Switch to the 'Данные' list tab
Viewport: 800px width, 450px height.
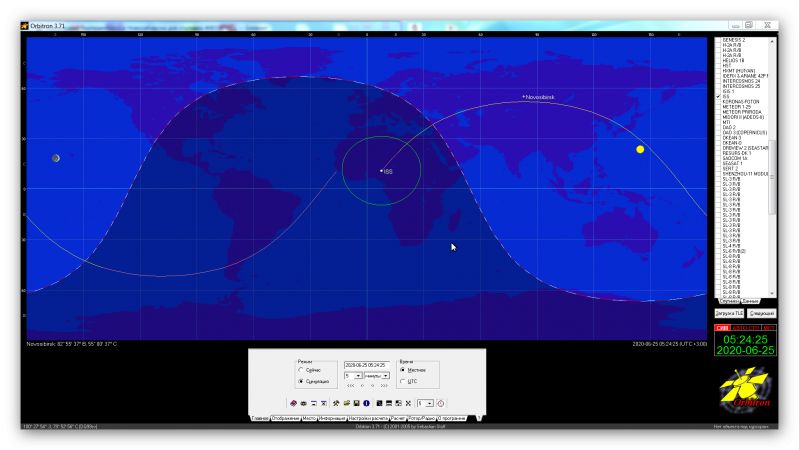(750, 301)
